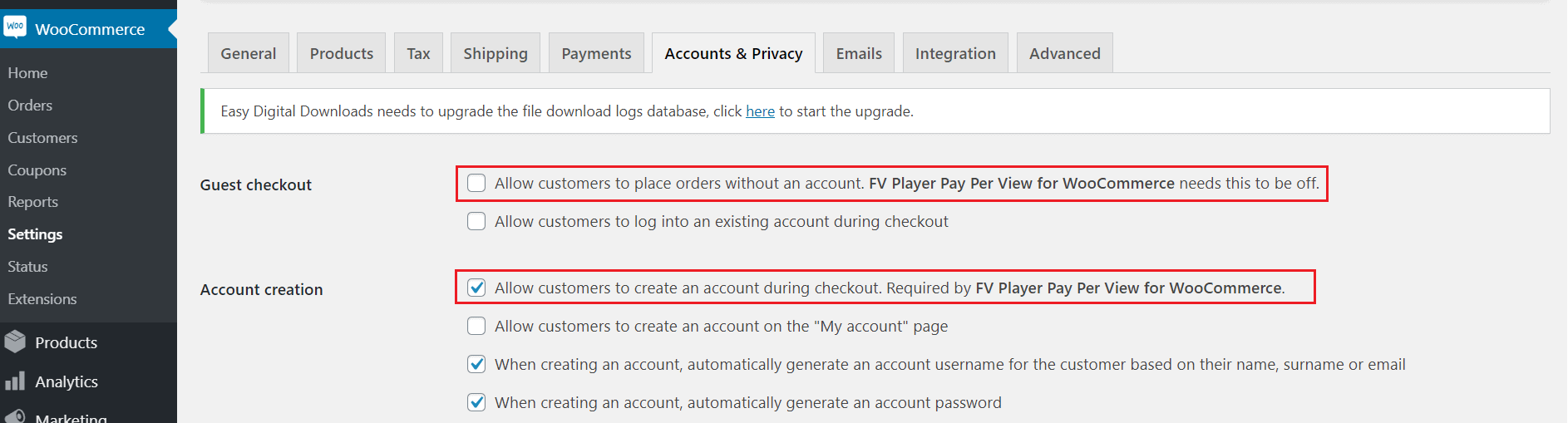Viewport: 1568px width, 423px height.
Task: Click the WooCommerce logo icon
Action: tap(15, 27)
